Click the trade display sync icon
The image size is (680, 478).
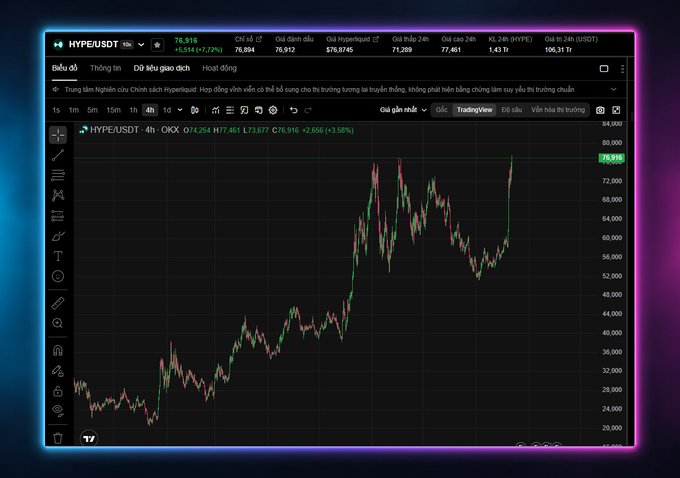[x=258, y=110]
